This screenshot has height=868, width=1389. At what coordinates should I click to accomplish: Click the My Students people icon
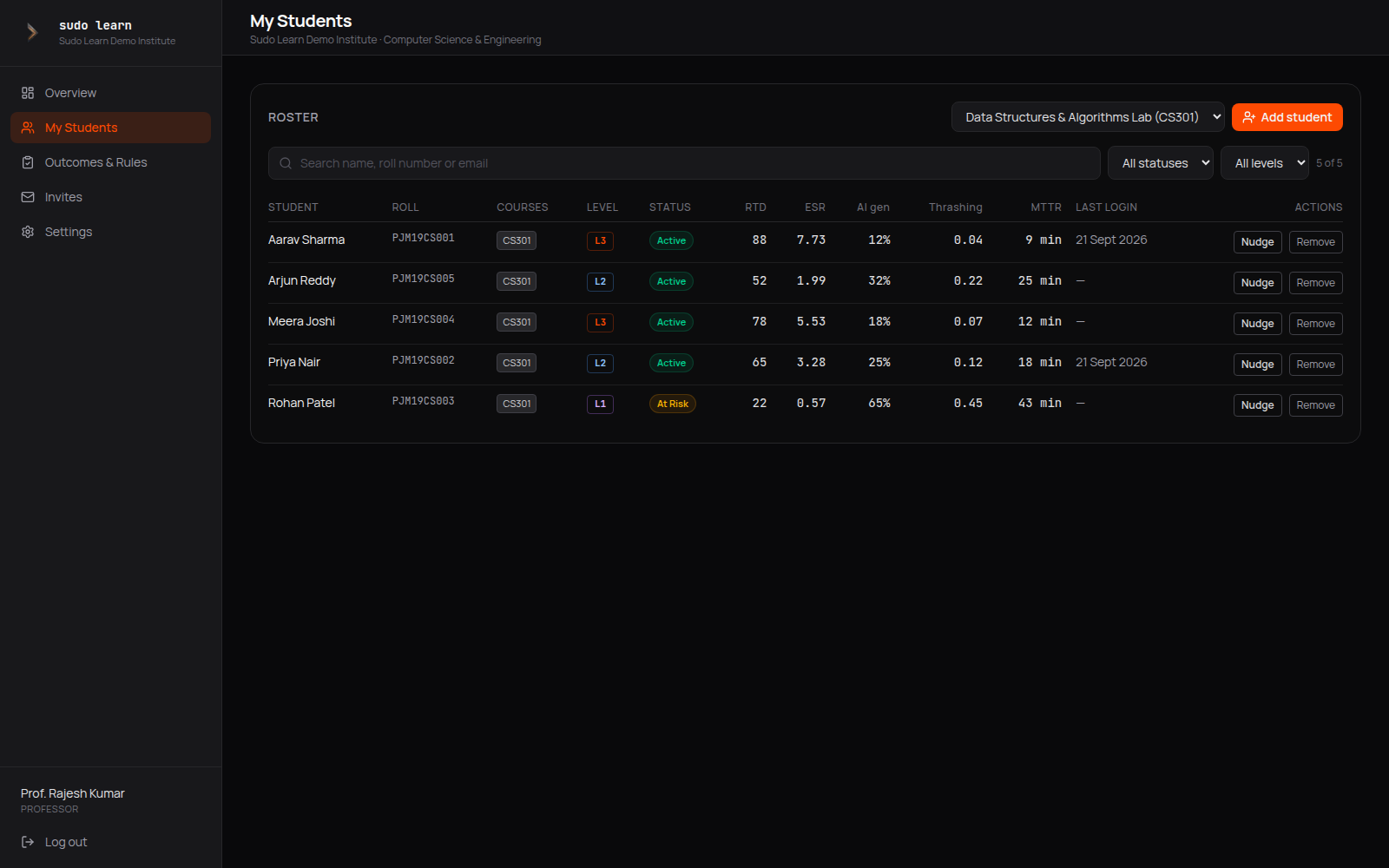pos(28,128)
